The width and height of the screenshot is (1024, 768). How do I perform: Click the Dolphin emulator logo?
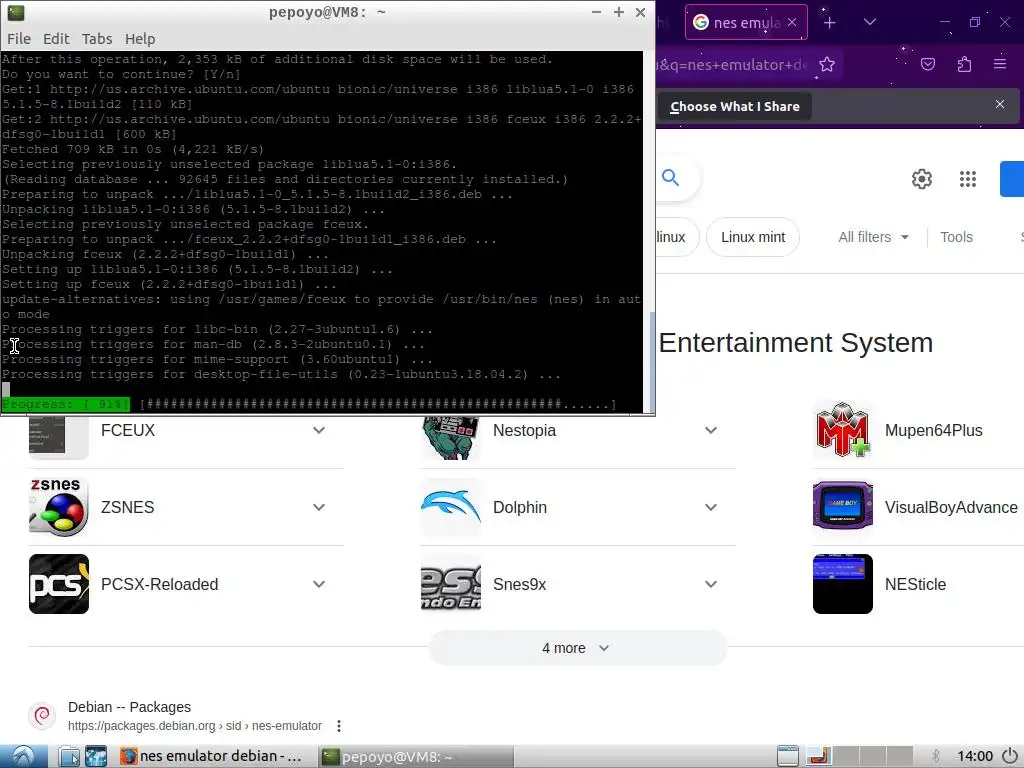(451, 507)
